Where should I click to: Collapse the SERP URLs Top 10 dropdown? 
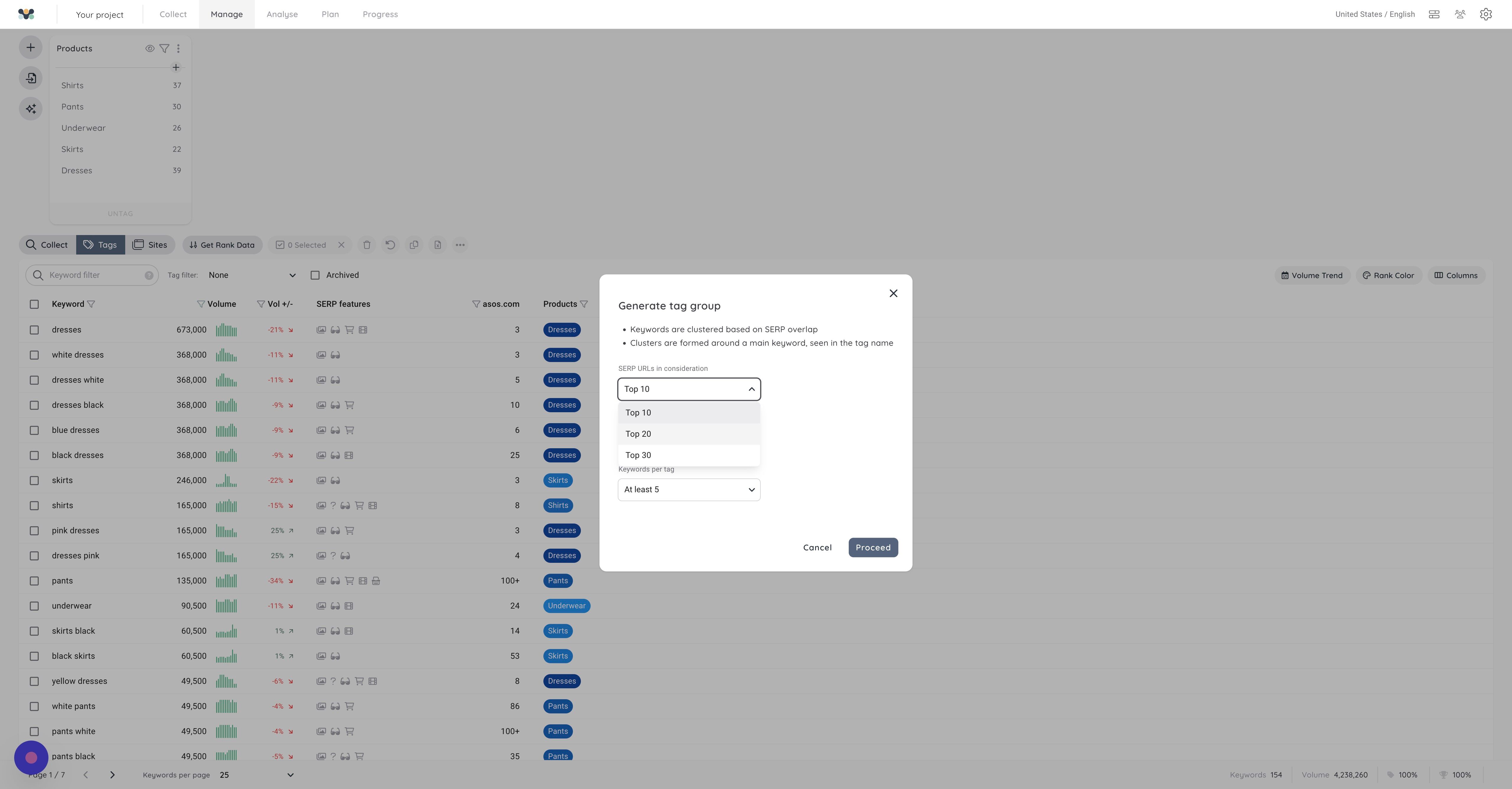pyautogui.click(x=689, y=389)
